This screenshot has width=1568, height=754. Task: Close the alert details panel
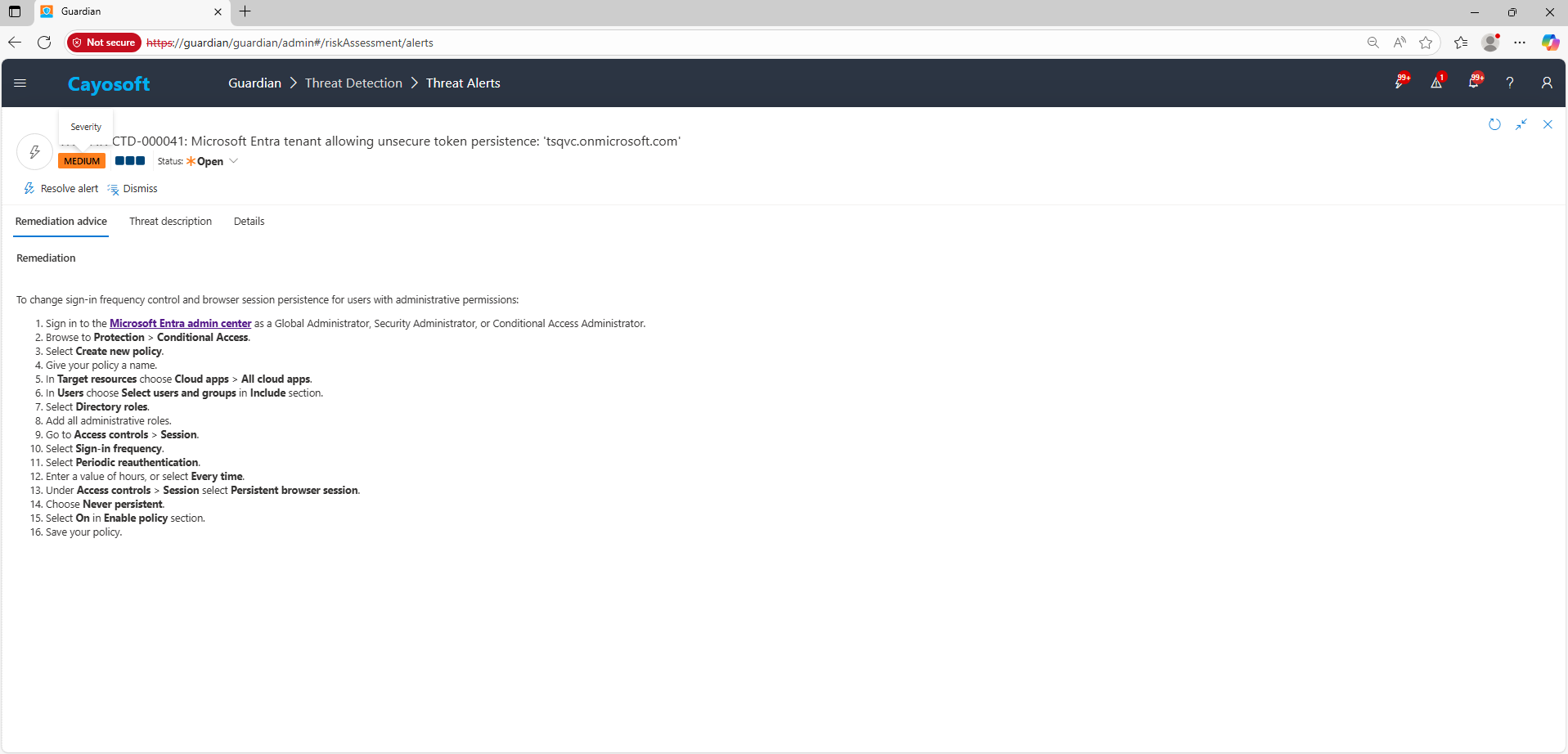point(1548,124)
